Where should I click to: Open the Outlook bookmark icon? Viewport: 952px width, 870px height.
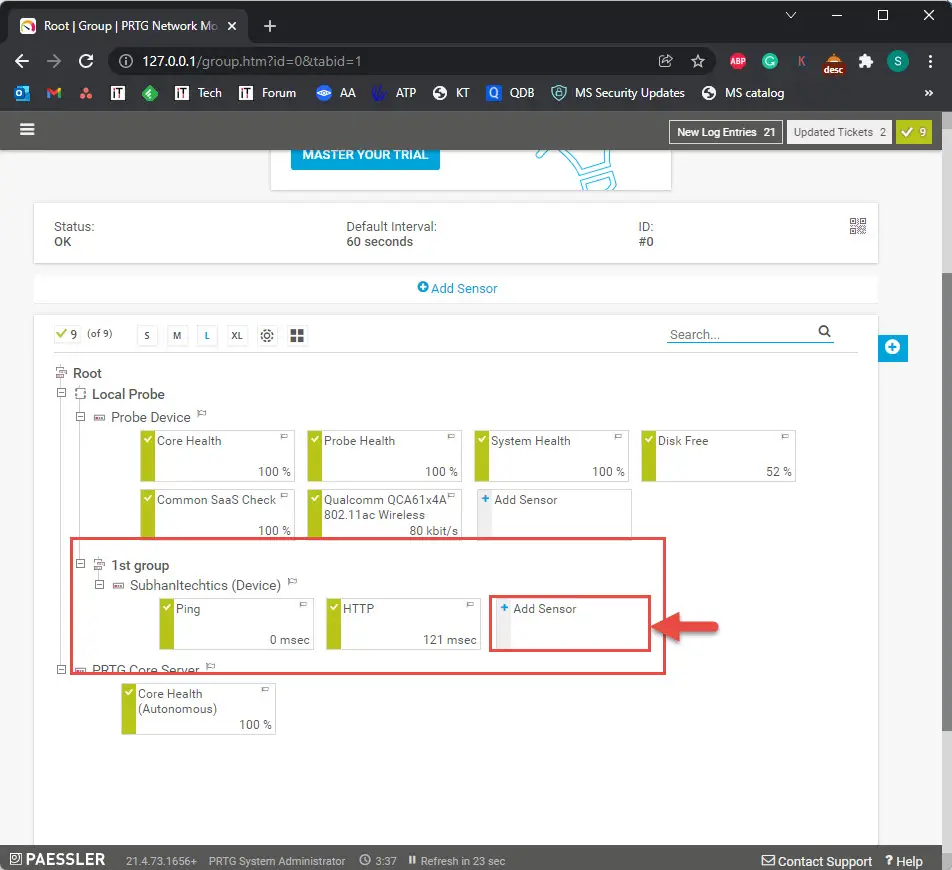22,93
